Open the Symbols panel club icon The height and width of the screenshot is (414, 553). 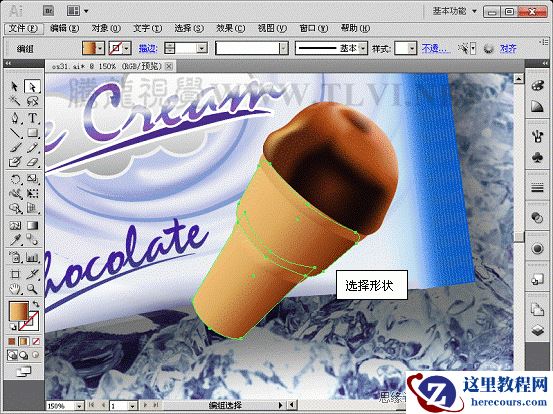point(537,157)
